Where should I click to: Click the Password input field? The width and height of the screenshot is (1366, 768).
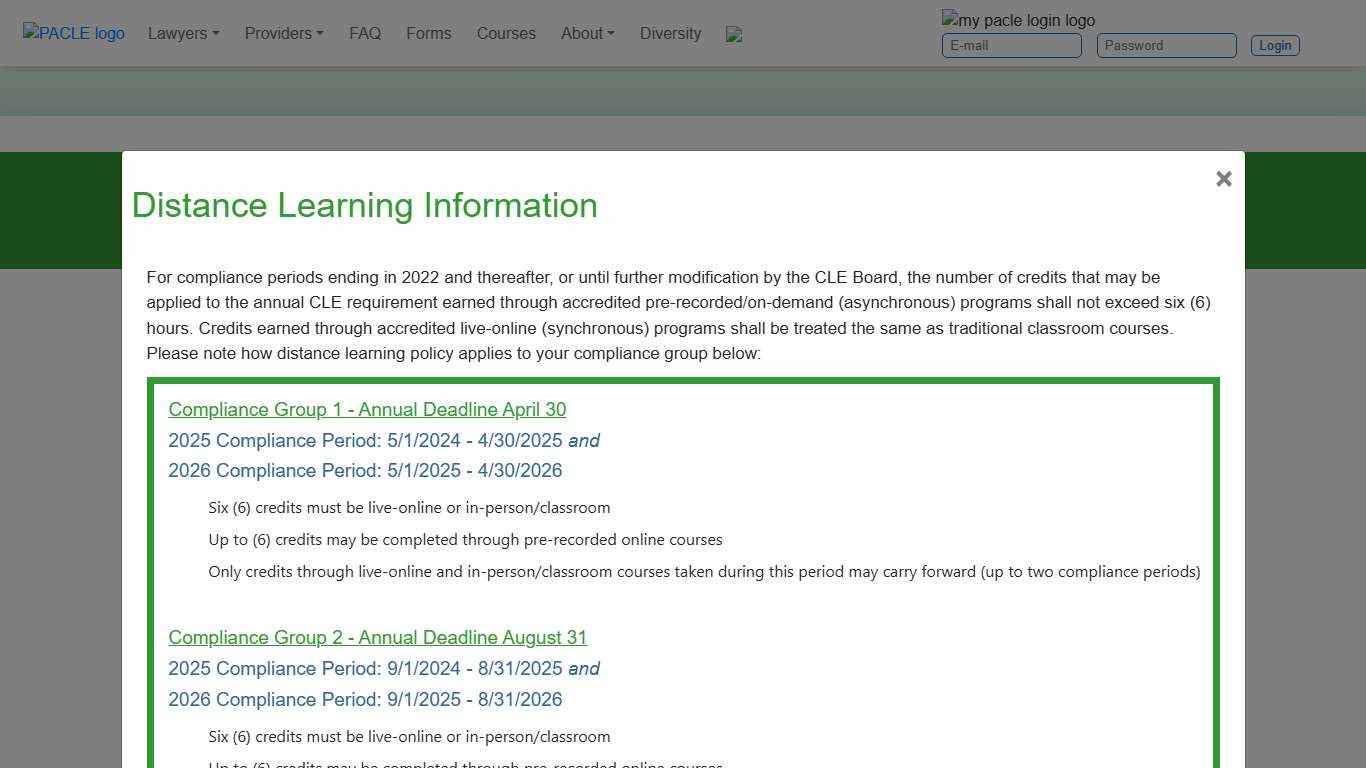[1166, 45]
